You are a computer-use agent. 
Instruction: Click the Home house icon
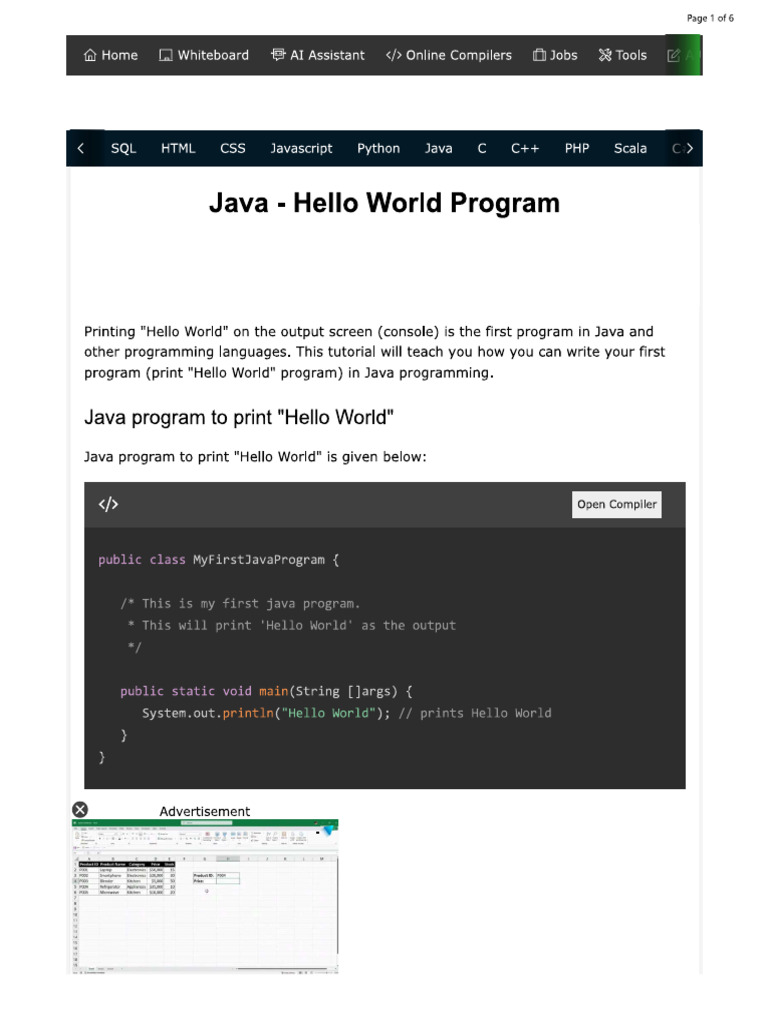click(x=90, y=55)
